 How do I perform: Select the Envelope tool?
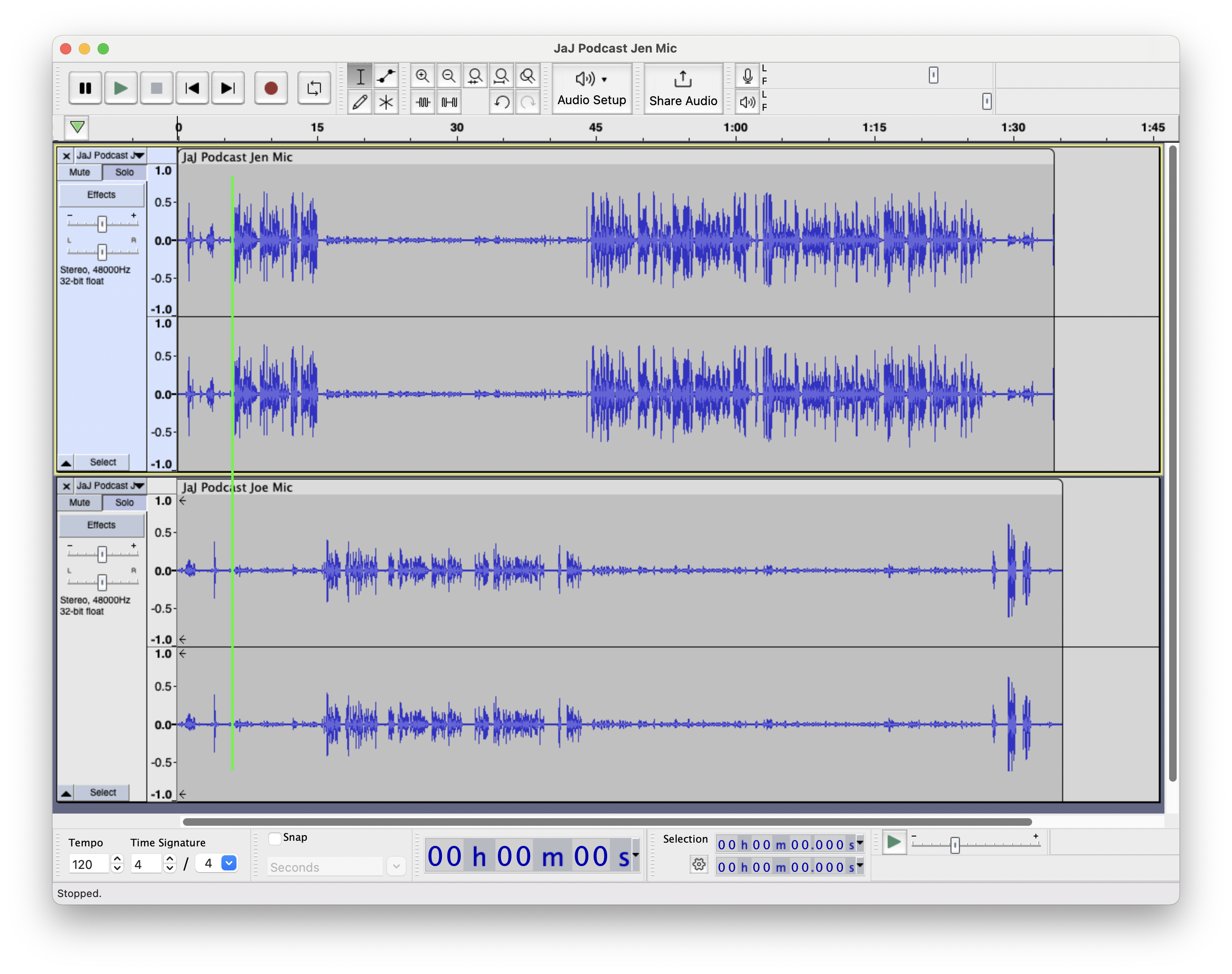pyautogui.click(x=386, y=76)
